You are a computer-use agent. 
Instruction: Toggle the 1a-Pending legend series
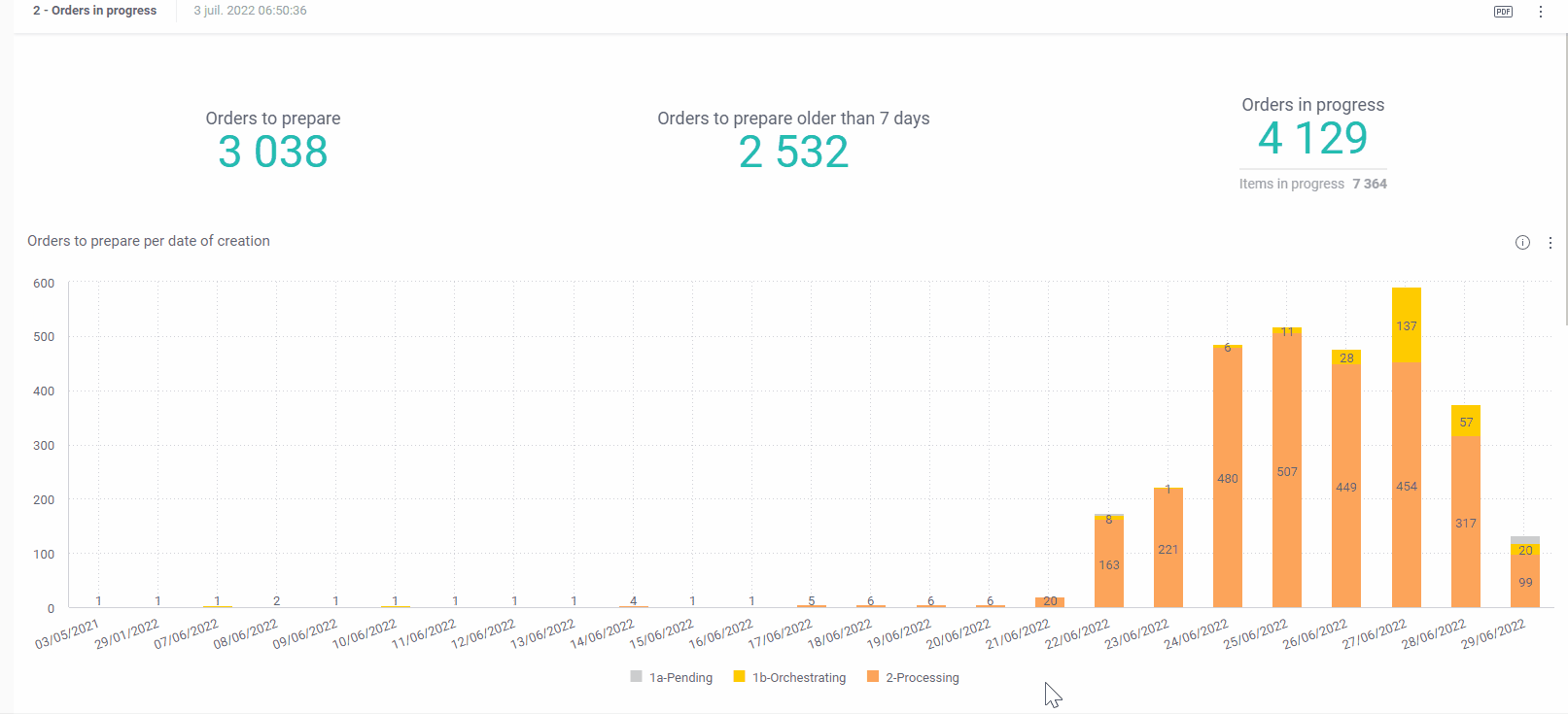(x=680, y=678)
